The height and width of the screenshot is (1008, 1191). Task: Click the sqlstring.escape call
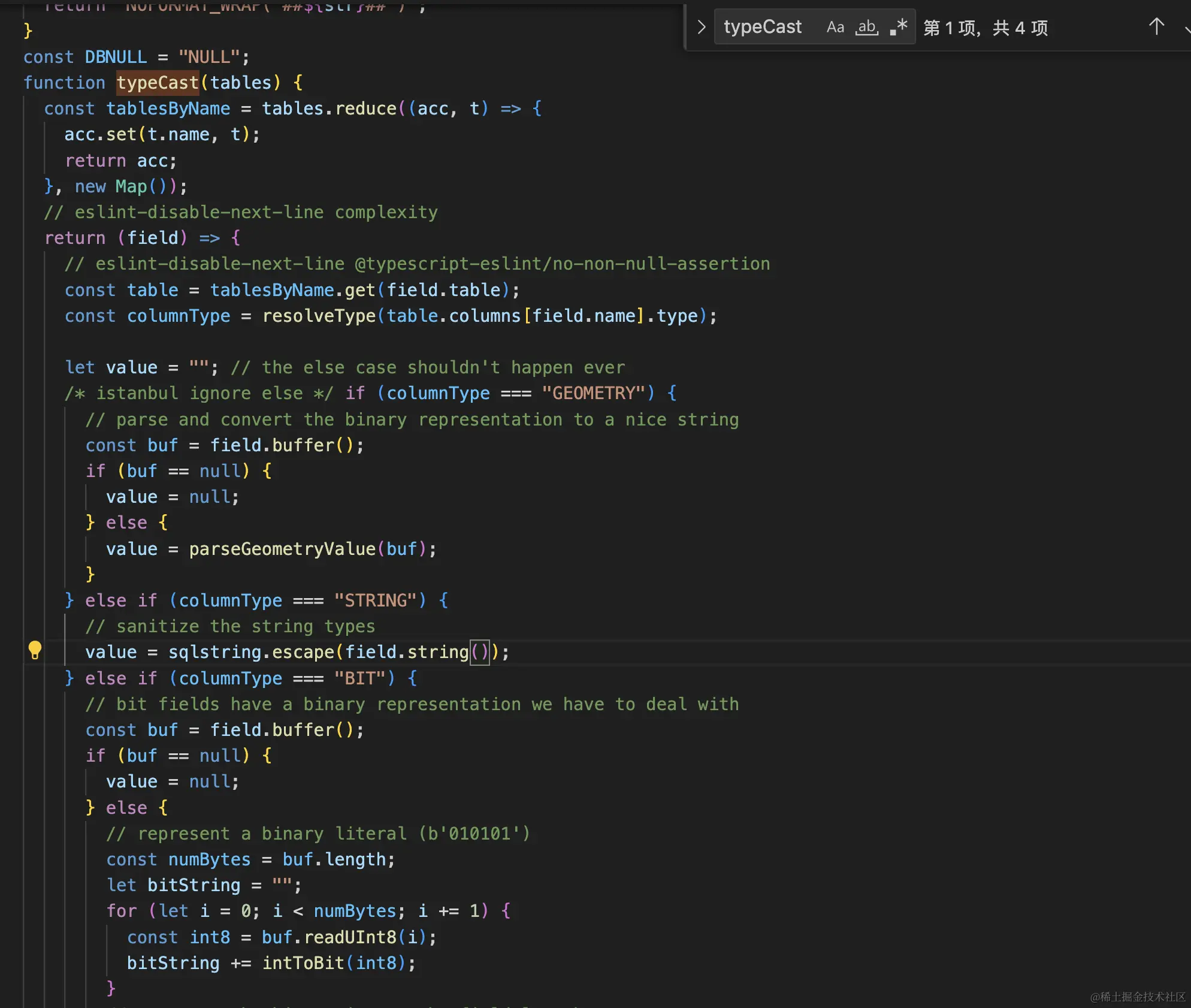[x=250, y=652]
